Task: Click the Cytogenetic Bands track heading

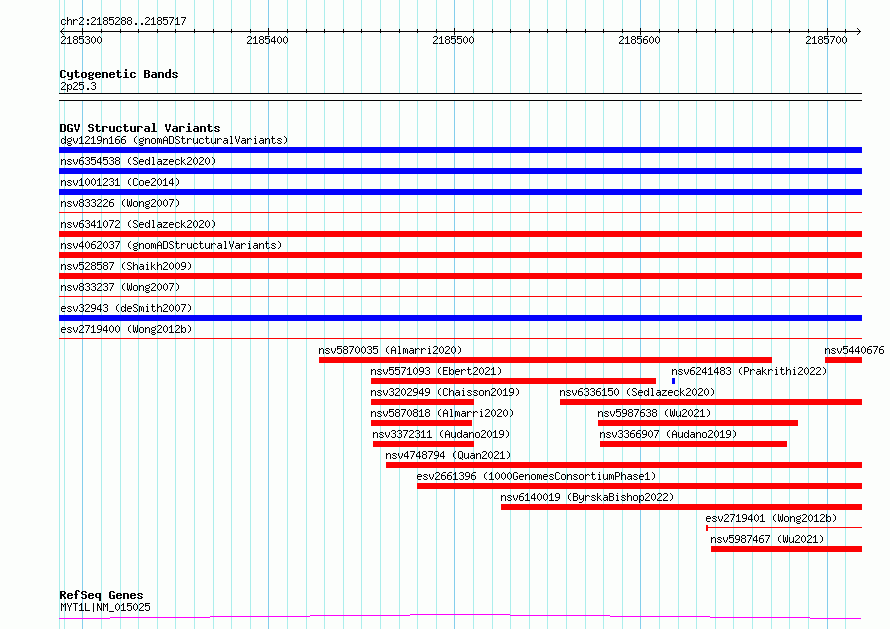Action: [119, 74]
